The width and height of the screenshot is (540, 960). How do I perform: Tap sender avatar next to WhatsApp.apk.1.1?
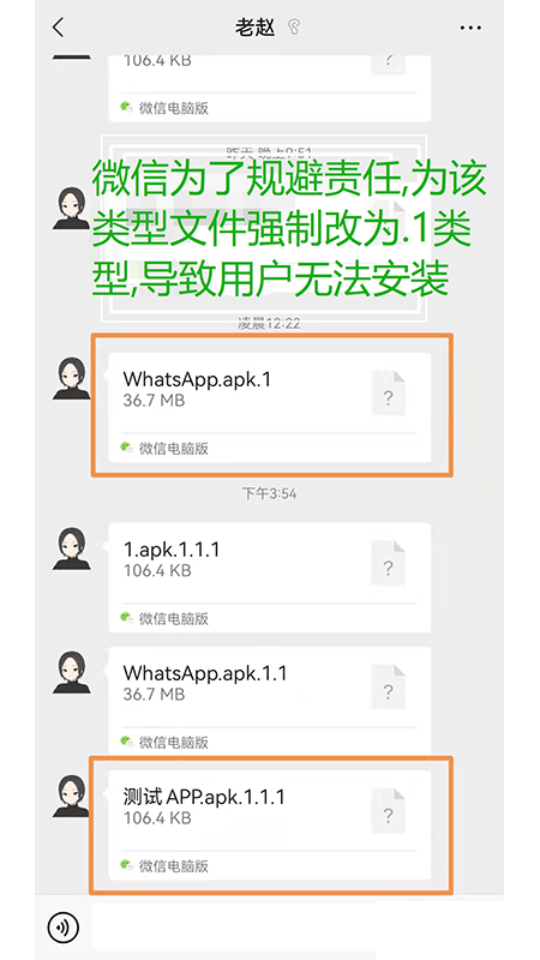pyautogui.click(x=71, y=672)
